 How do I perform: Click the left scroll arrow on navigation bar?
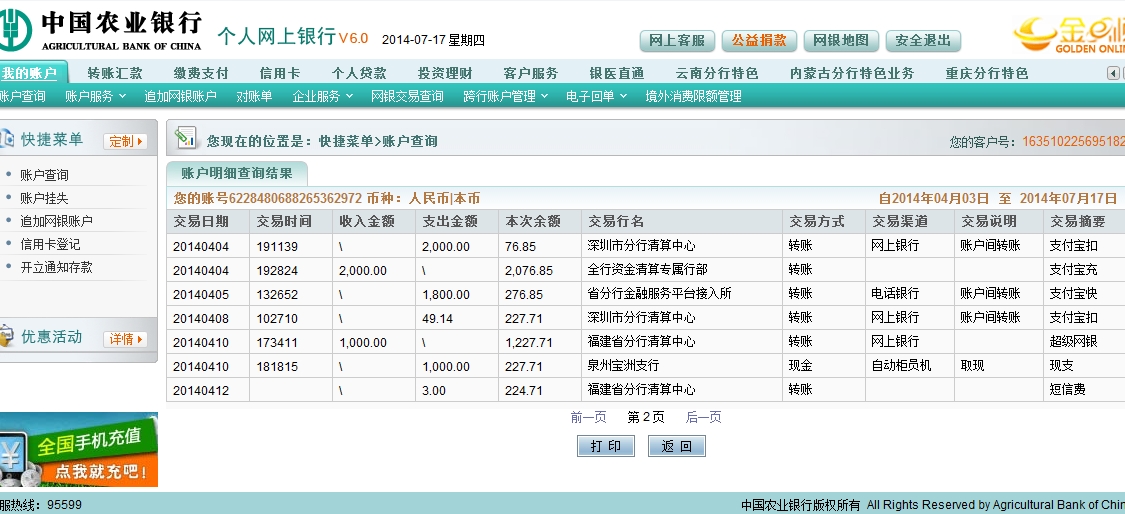pos(1113,73)
